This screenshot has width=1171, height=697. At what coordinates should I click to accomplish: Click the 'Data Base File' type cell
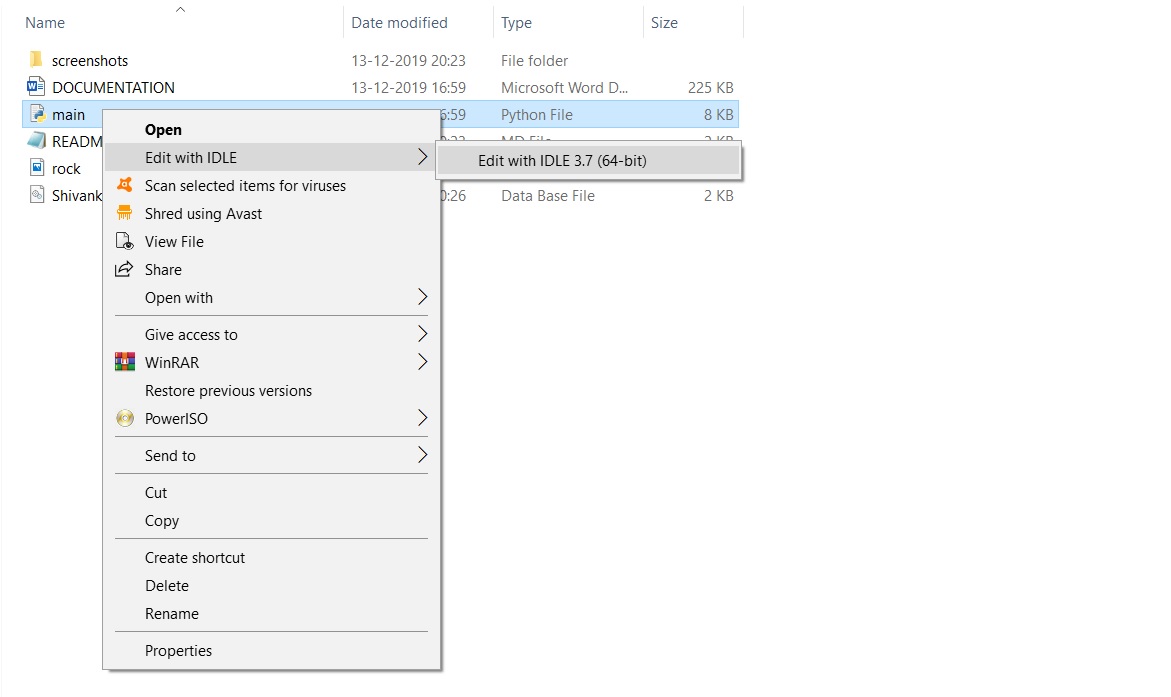(x=547, y=196)
